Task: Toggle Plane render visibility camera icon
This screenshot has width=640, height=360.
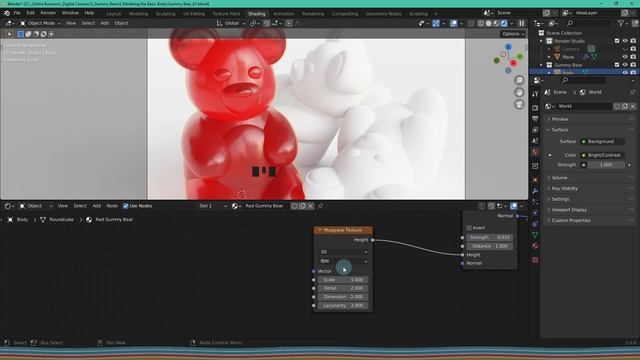Action: pyautogui.click(x=633, y=57)
